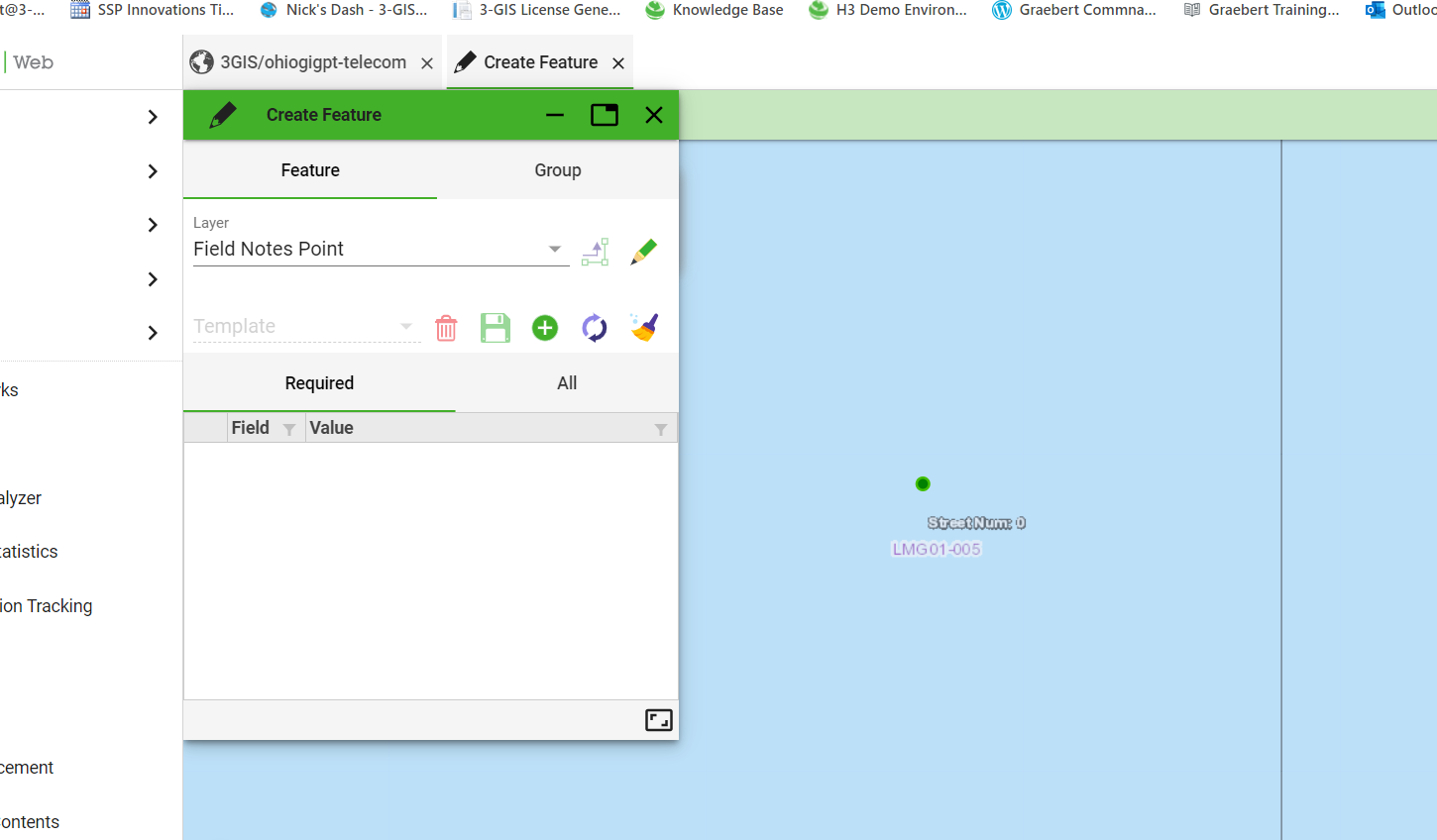Click the broom clear fields icon

pyautogui.click(x=644, y=327)
